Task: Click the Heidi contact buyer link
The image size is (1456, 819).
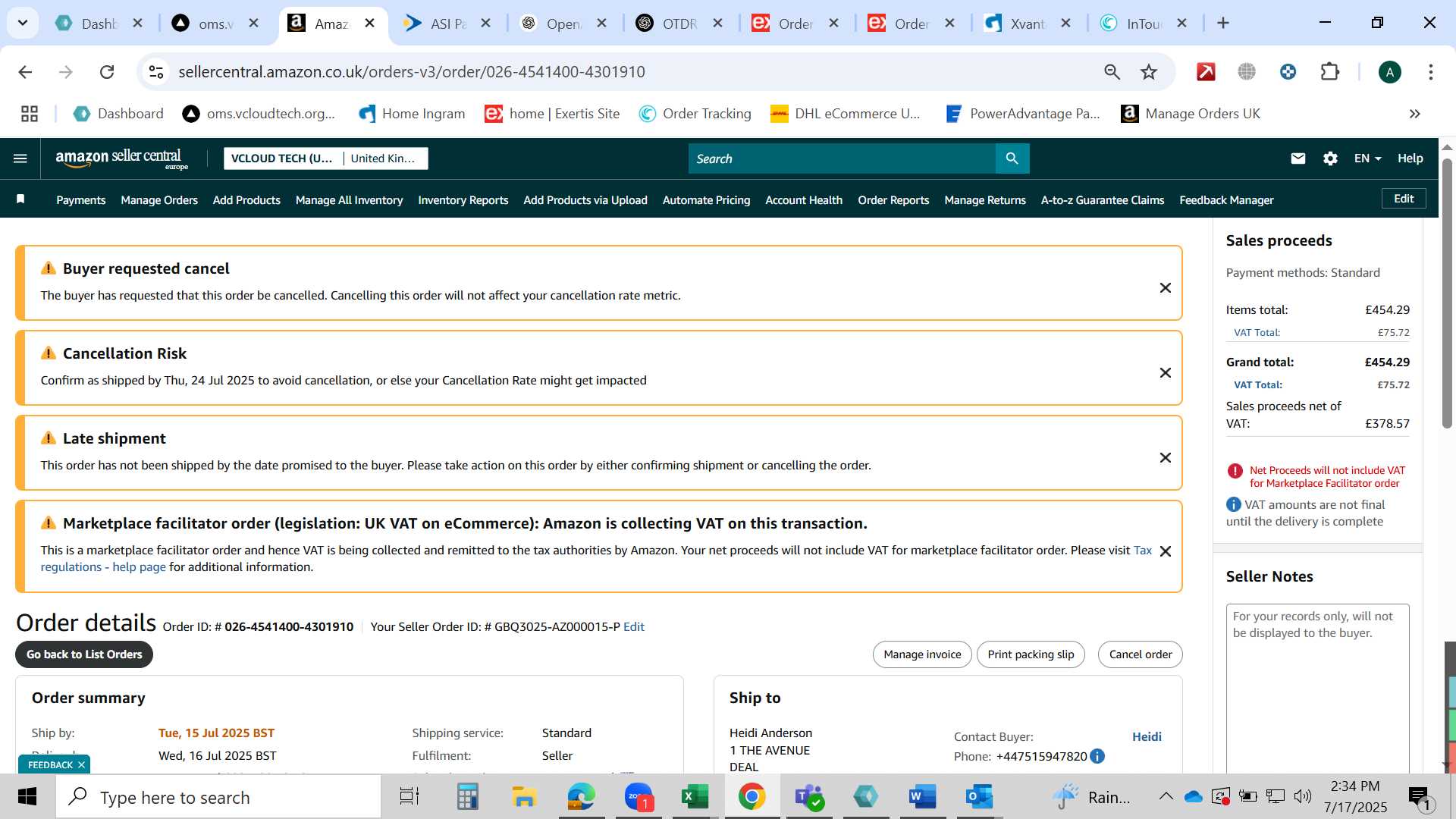Action: pyautogui.click(x=1147, y=736)
